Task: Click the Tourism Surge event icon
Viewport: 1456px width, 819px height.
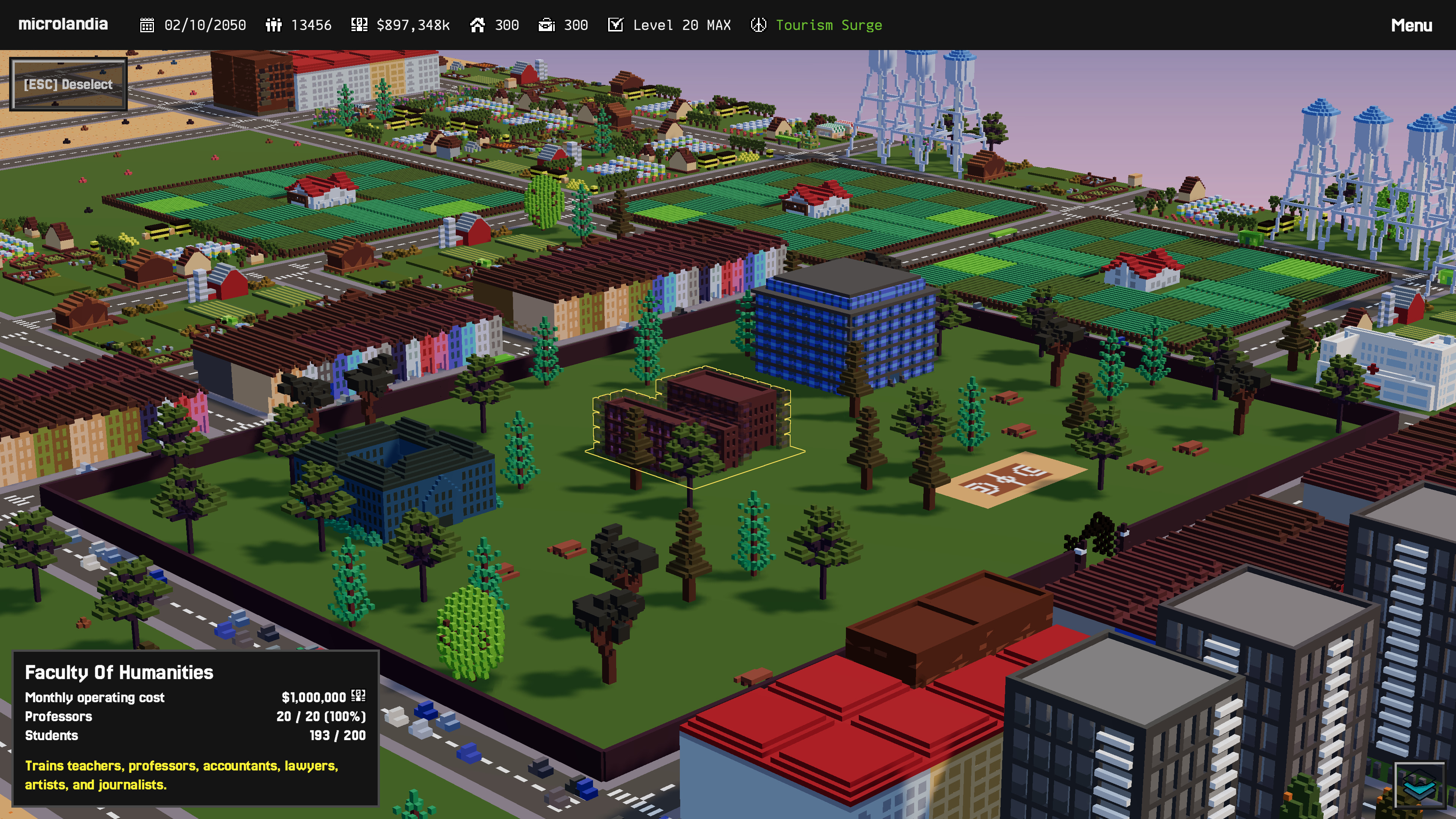Action: [x=758, y=25]
